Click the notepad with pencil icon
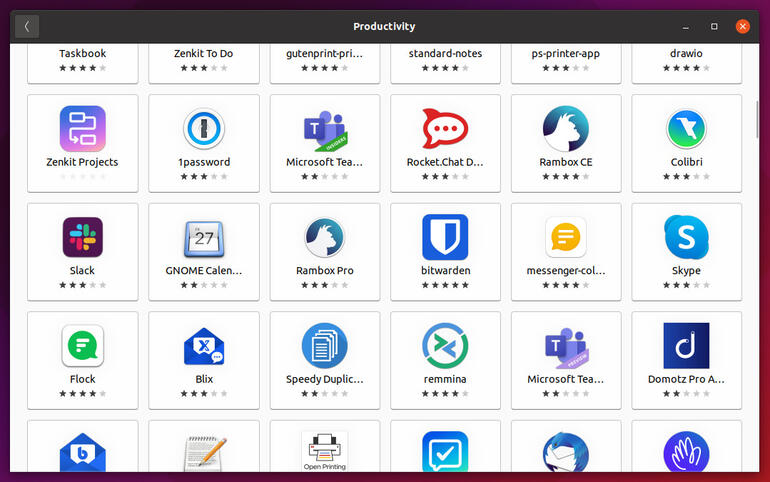The height and width of the screenshot is (482, 770). coord(205,453)
